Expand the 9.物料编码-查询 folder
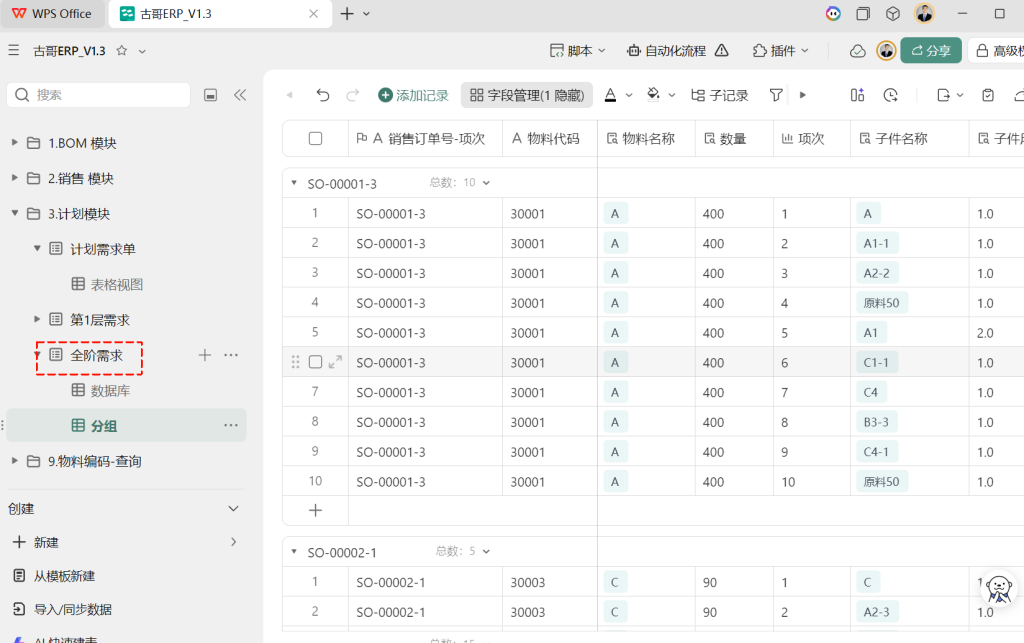 click(x=14, y=461)
